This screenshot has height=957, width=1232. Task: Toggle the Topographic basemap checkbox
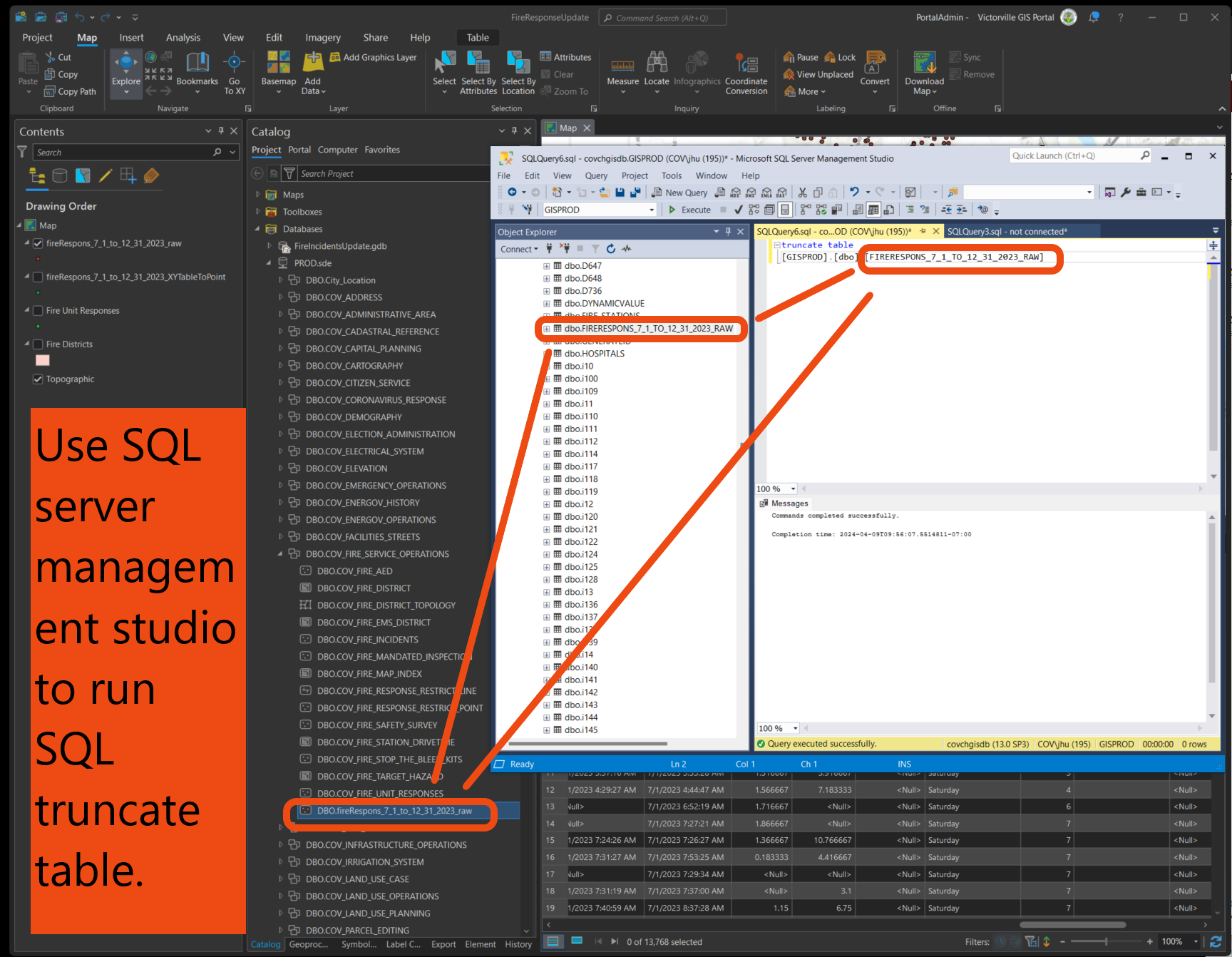[38, 379]
